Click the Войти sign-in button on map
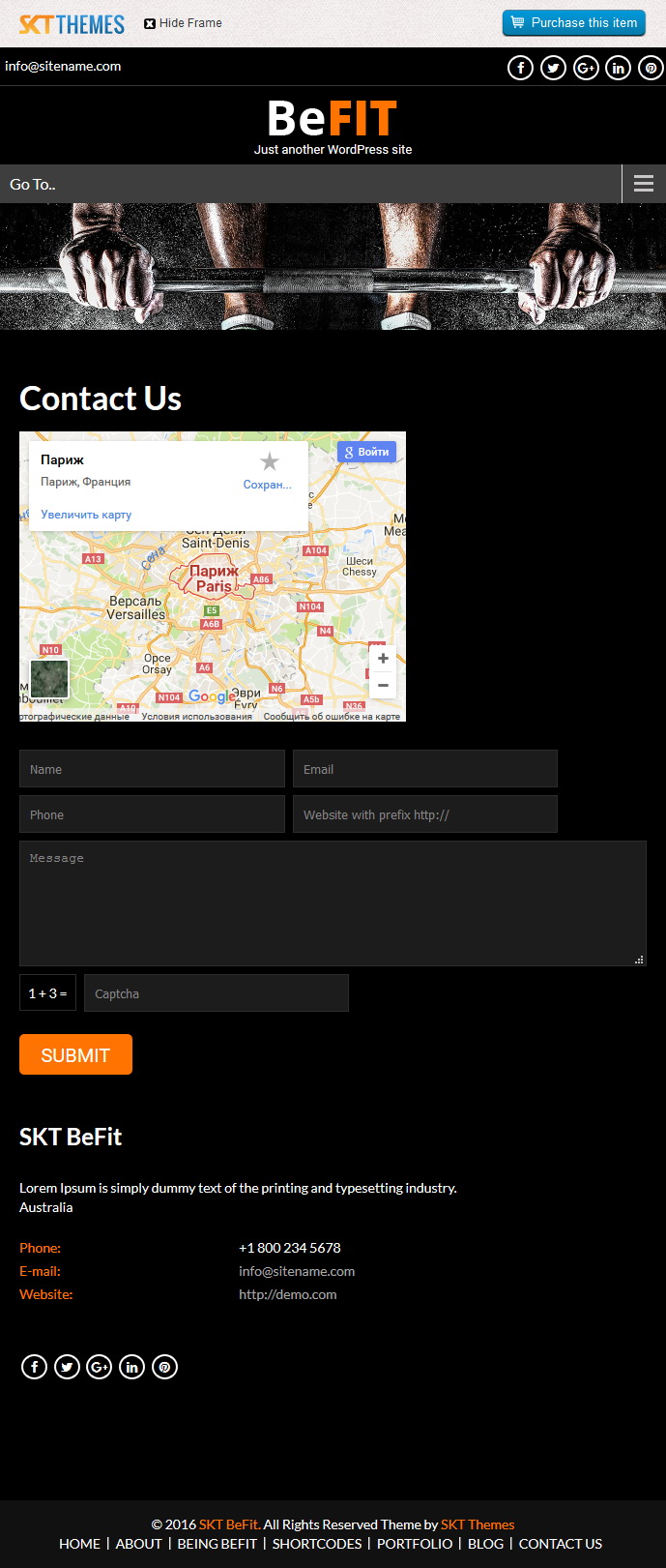666x1568 pixels. coord(366,452)
